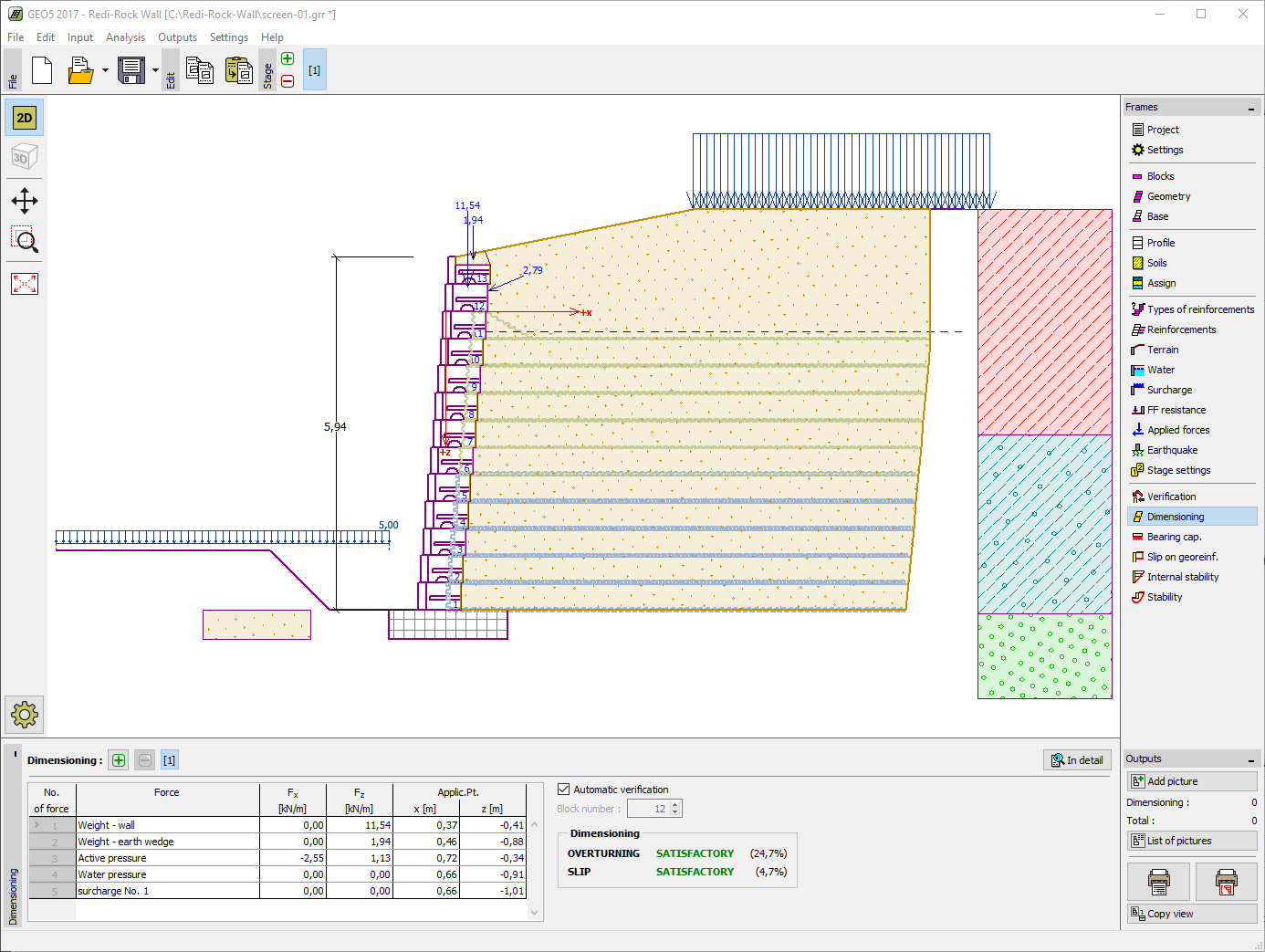Select the Pan tool in the left toolbar
Viewport: 1265px width, 952px height.
(25, 201)
